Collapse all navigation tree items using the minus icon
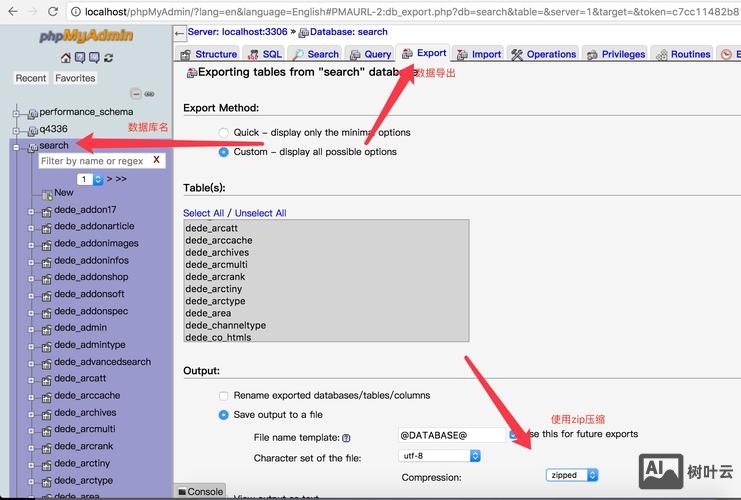 coord(137,94)
